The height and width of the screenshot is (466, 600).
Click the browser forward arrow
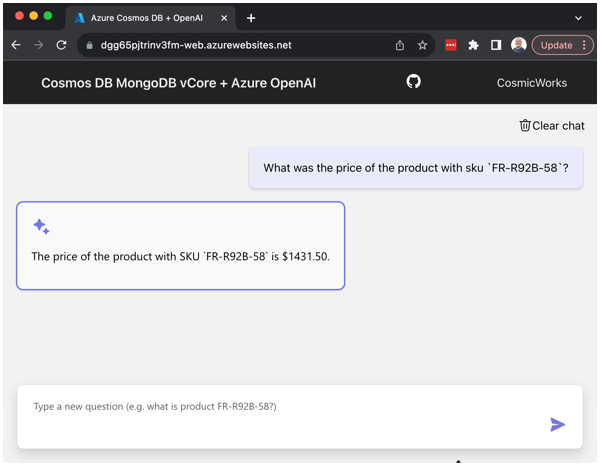coord(38,45)
